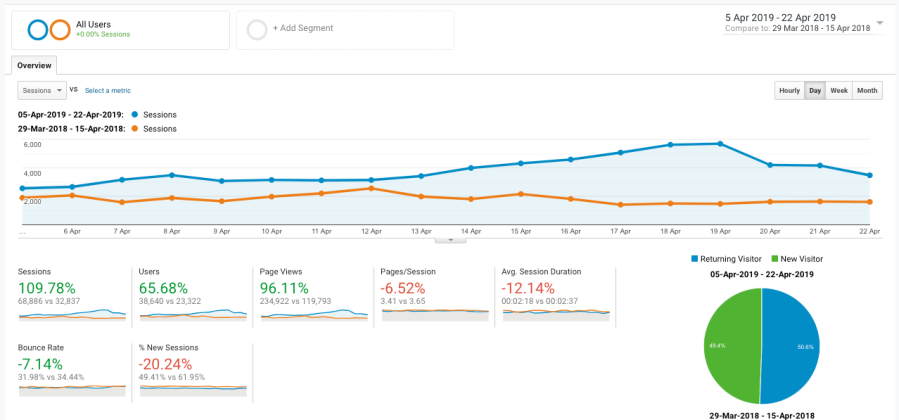
Task: Click the All Users segment circle icon
Action: 49,30
